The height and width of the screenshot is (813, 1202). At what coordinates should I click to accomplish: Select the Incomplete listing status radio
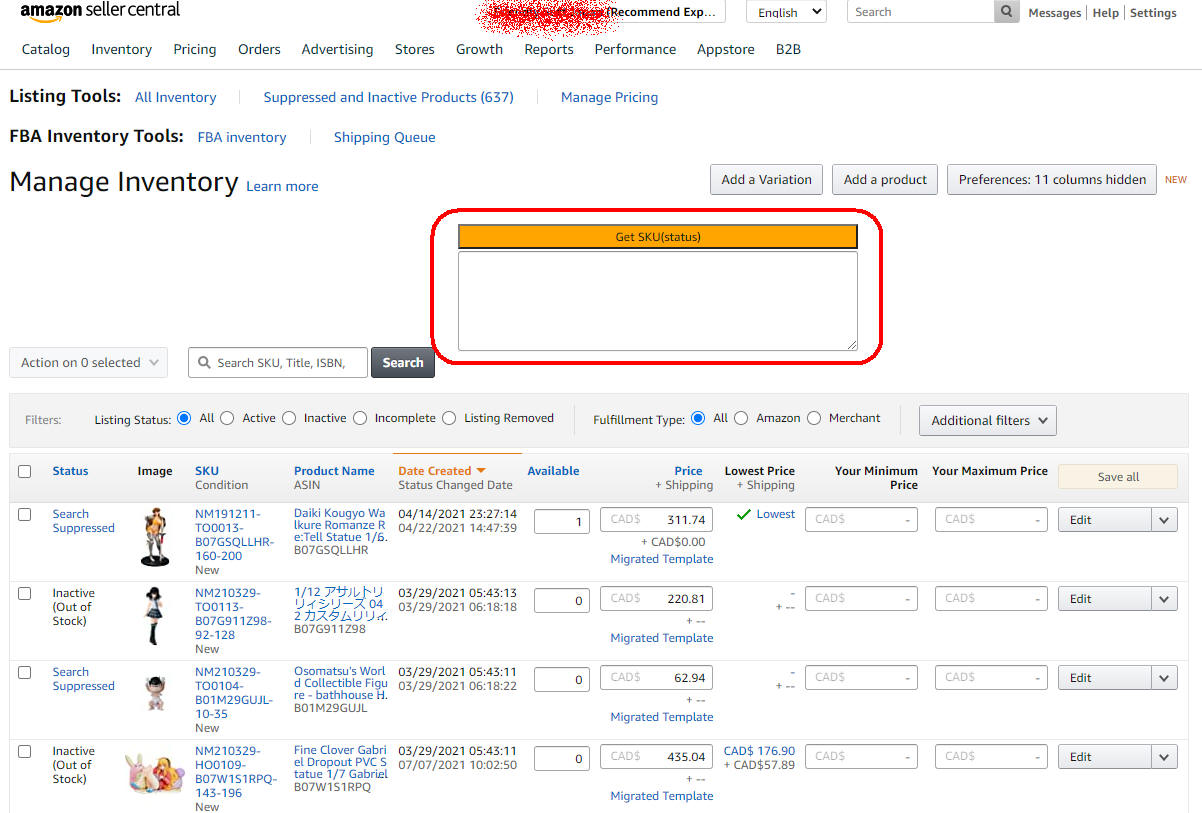click(x=360, y=418)
